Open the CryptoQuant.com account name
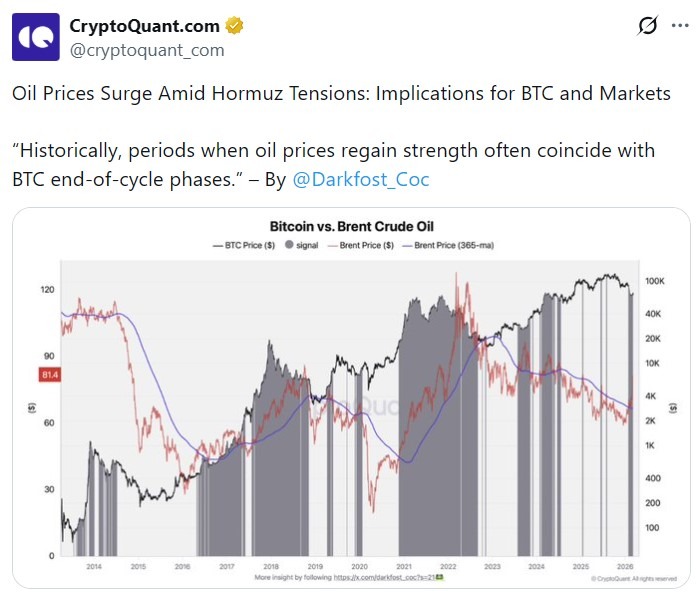Screen dimensions: 700x610 145,26
